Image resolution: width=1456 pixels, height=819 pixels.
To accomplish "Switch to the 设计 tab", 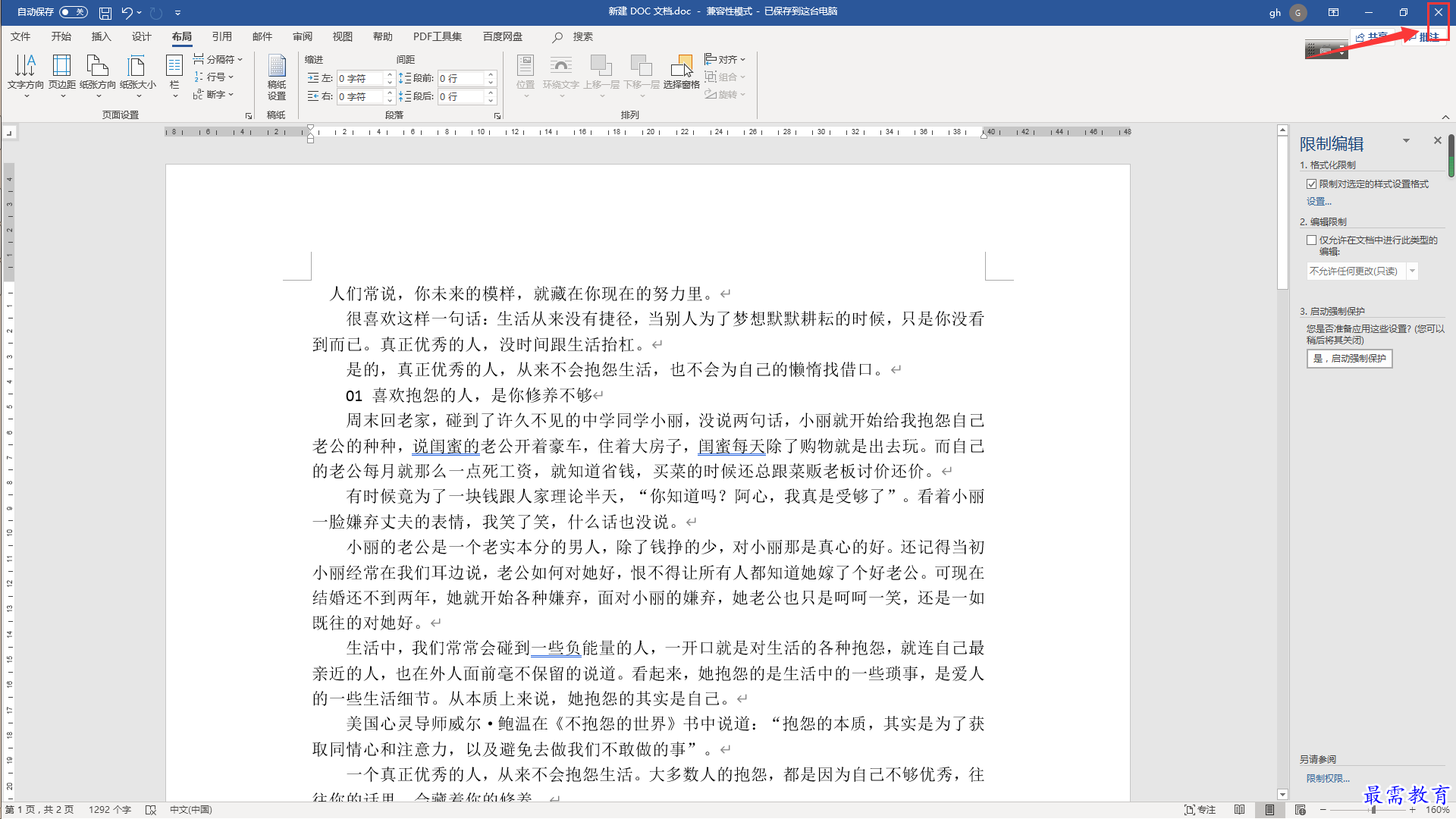I will (141, 37).
